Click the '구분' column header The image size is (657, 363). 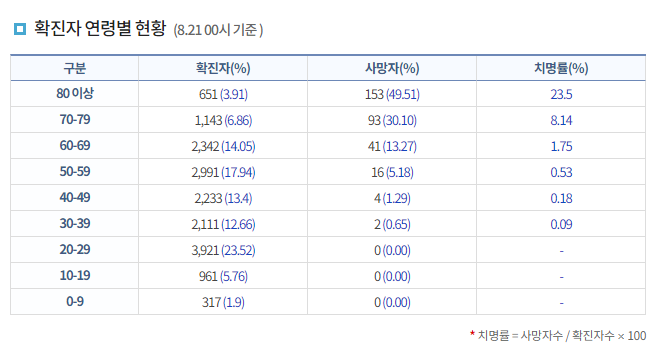point(75,68)
